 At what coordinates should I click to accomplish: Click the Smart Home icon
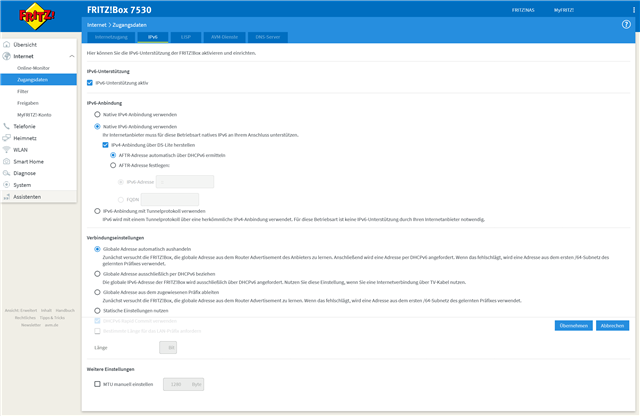pos(7,161)
